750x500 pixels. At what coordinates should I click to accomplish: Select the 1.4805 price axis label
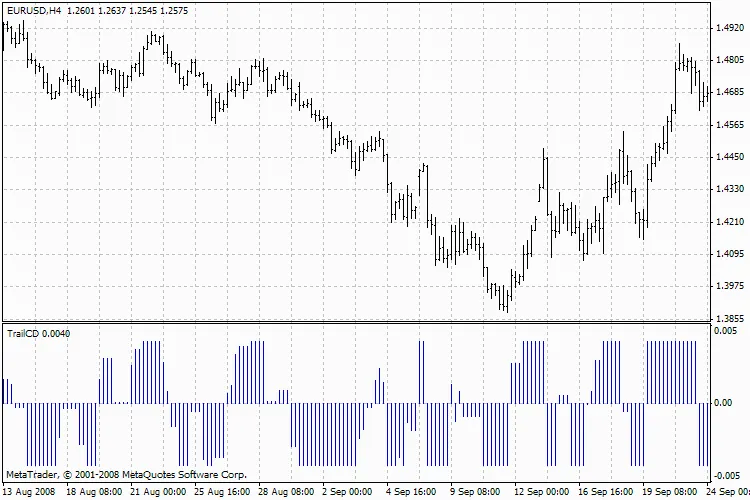(730, 60)
